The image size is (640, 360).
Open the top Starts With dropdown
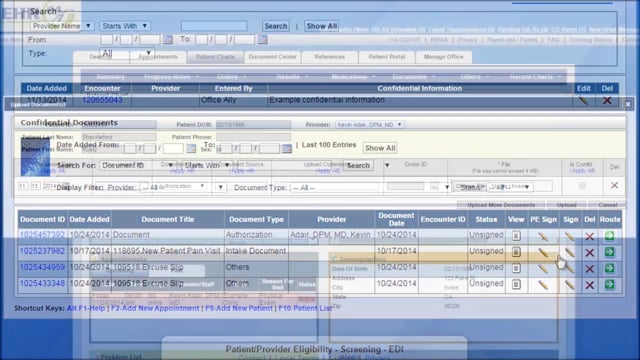[124, 26]
